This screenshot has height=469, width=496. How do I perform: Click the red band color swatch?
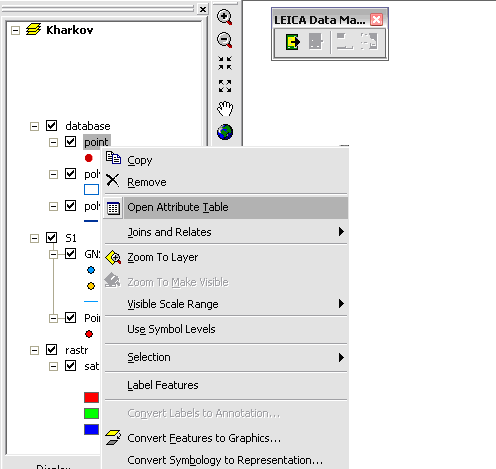tap(91, 397)
